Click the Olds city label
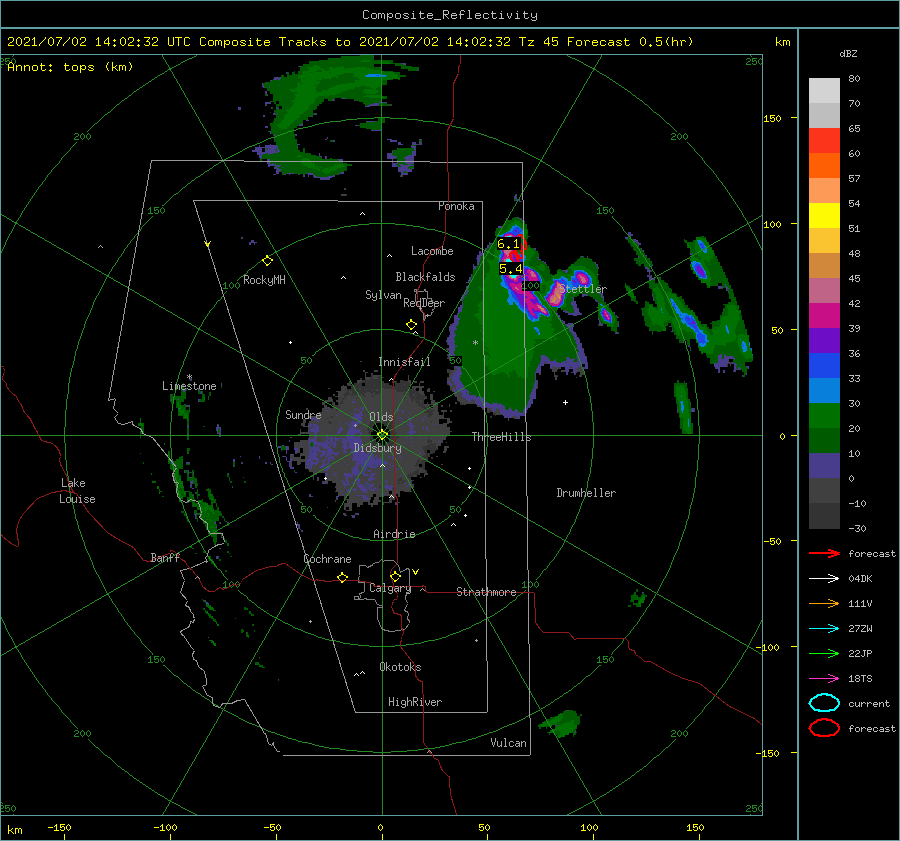The height and width of the screenshot is (841, 900). 381,417
